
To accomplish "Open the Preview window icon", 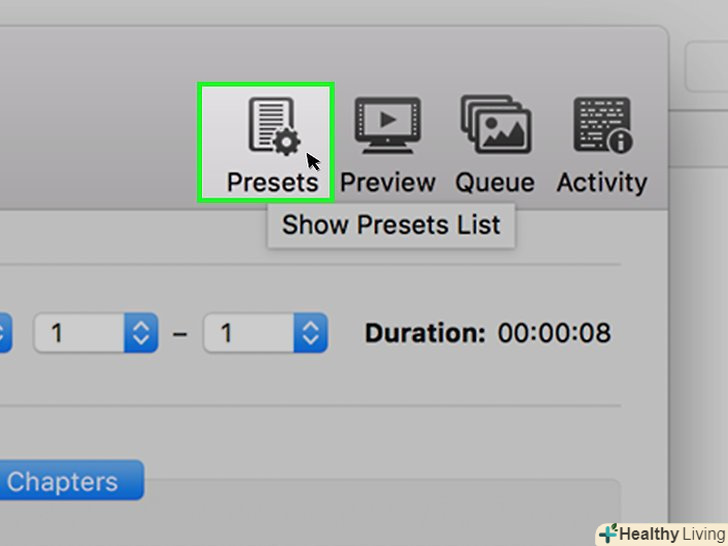I will pyautogui.click(x=387, y=125).
